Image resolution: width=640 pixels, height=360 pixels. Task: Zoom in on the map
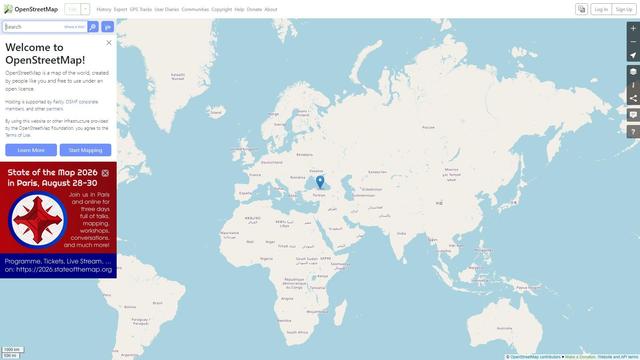(x=633, y=28)
